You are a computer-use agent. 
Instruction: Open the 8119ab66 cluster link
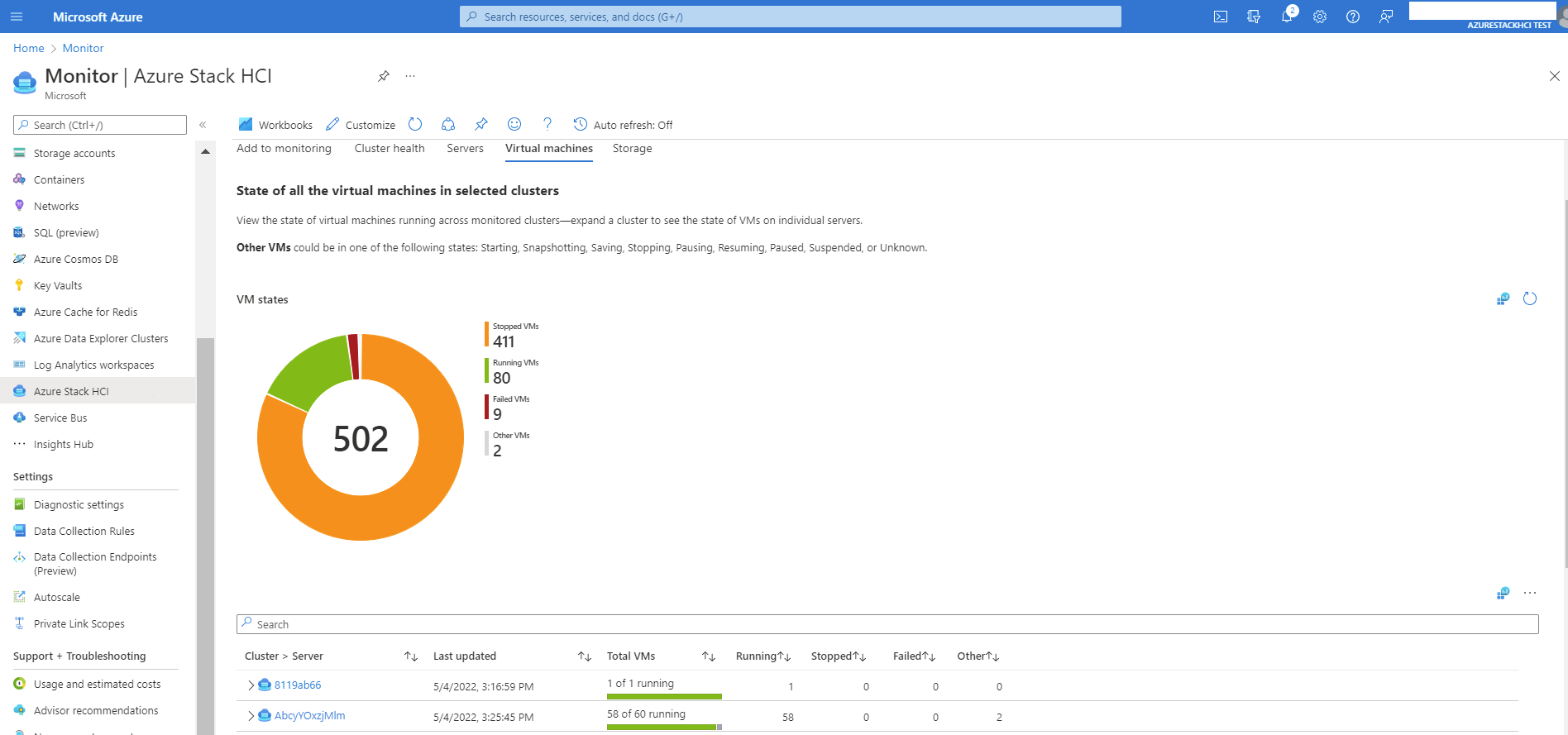298,685
